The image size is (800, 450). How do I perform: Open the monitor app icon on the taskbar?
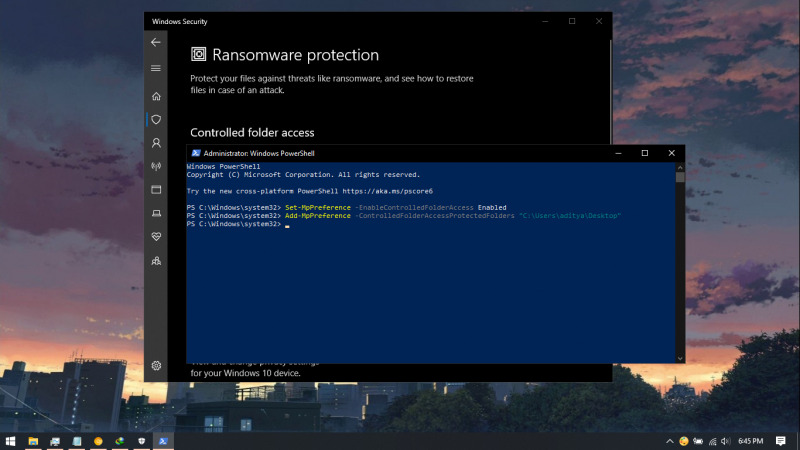pyautogui.click(x=55, y=441)
